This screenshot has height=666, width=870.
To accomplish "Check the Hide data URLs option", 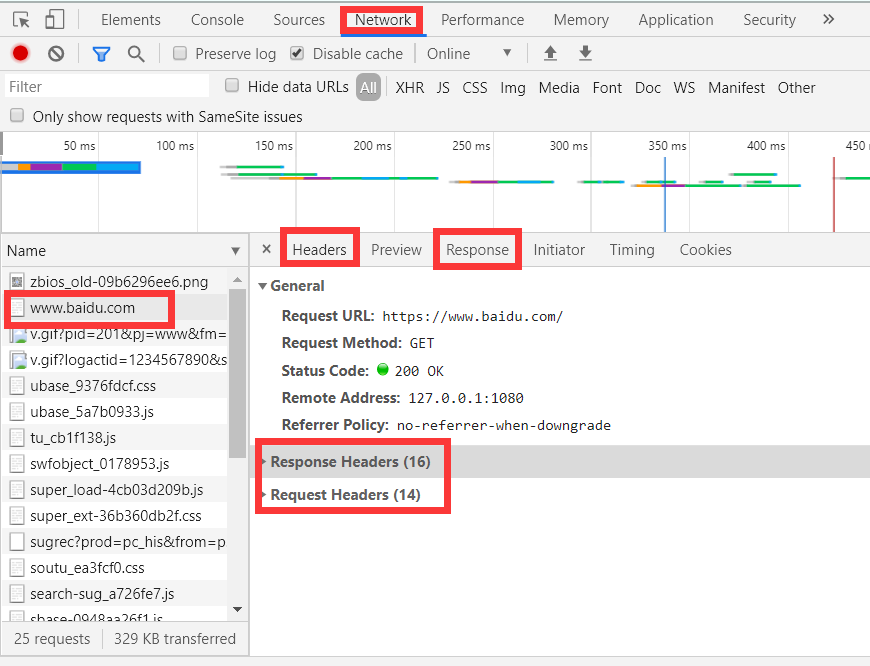I will (232, 86).
